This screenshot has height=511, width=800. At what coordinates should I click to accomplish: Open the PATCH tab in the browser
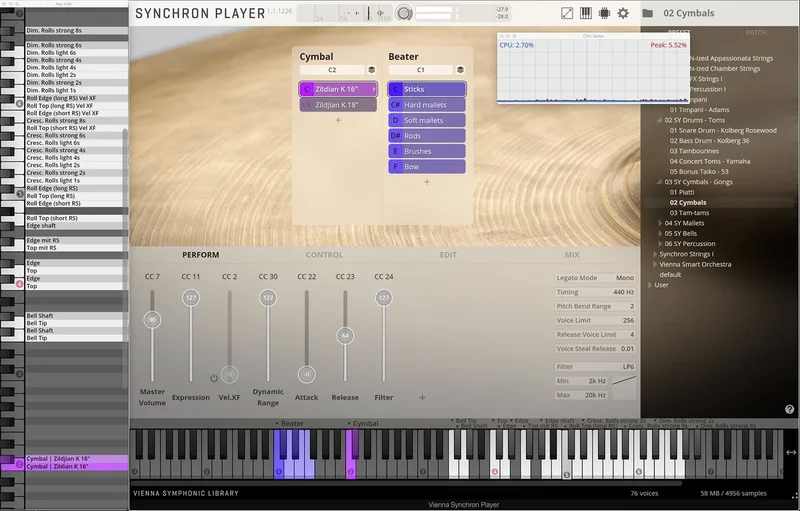pyautogui.click(x=756, y=33)
